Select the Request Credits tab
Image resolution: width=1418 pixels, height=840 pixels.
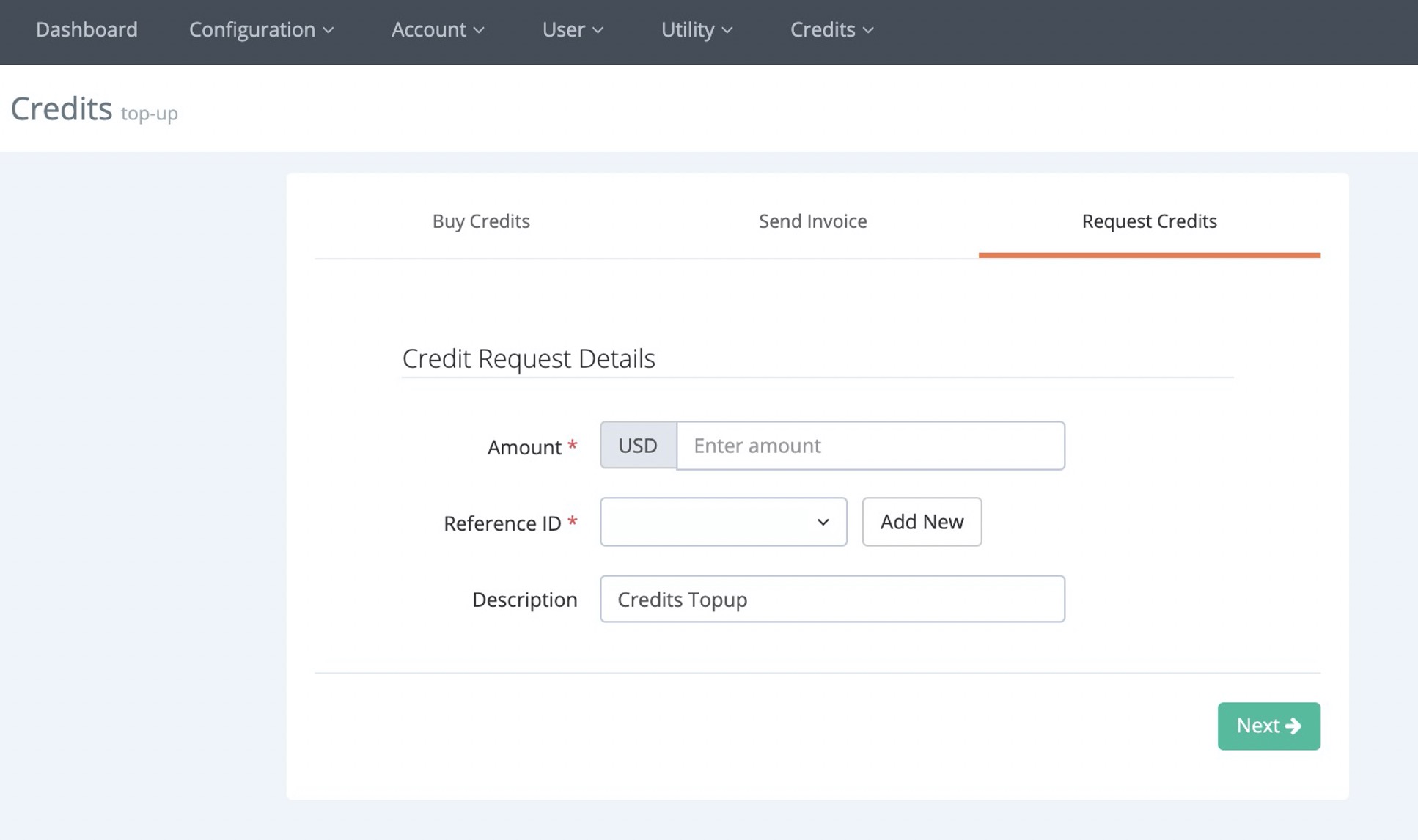coord(1149,221)
